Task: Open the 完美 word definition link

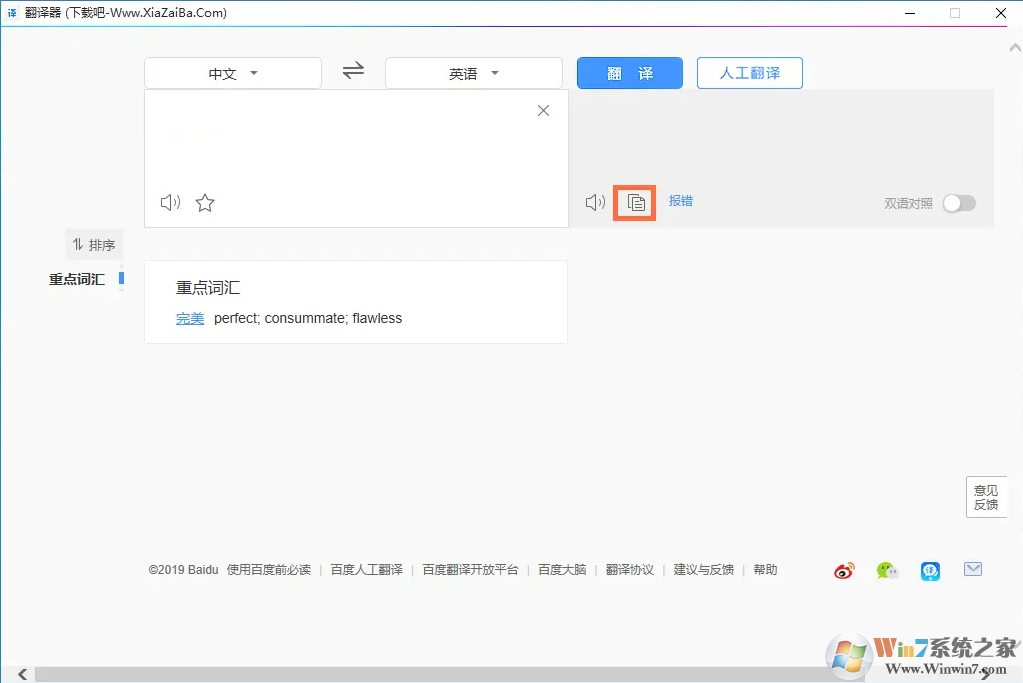Action: tap(189, 318)
